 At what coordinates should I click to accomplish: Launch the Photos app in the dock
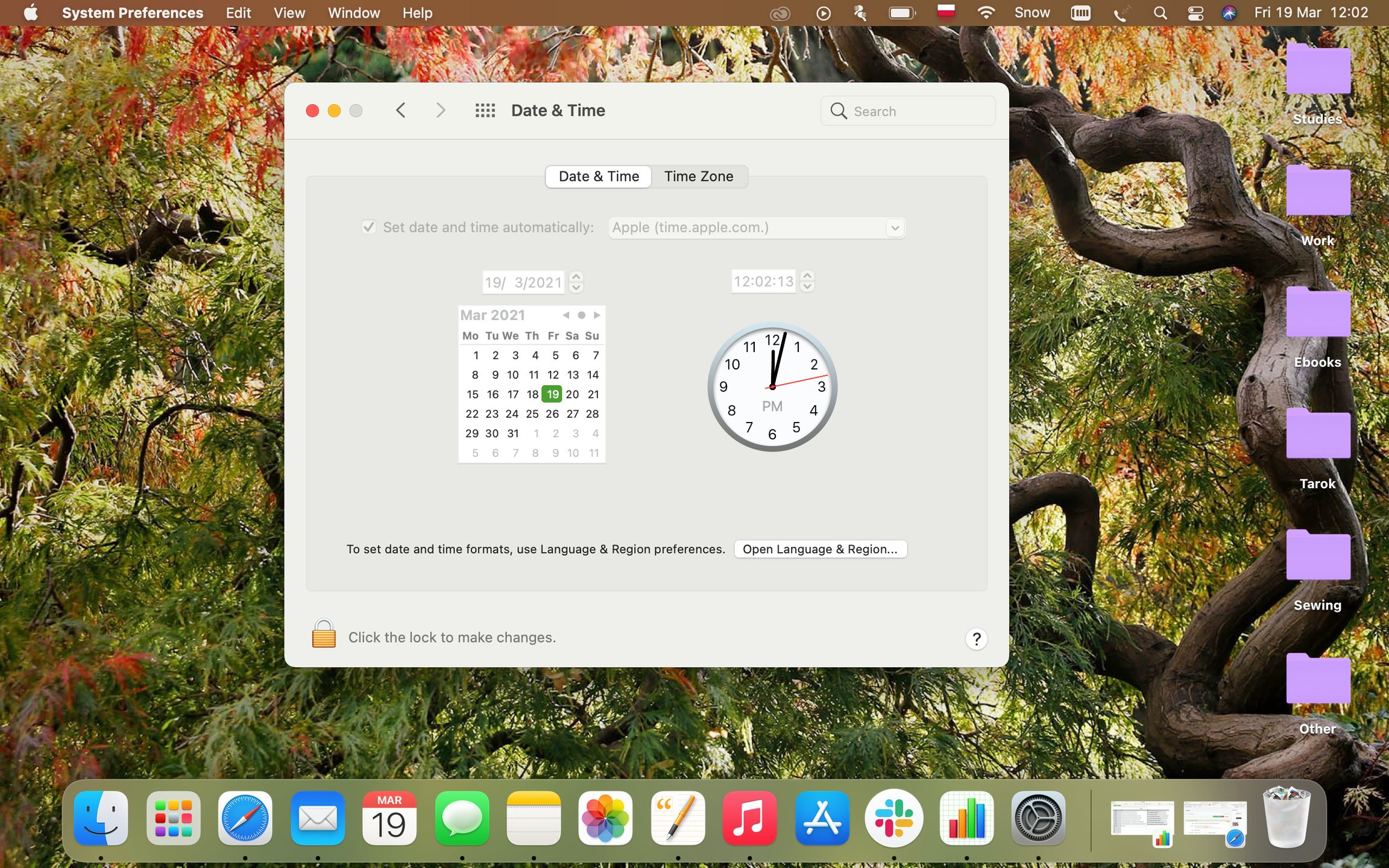[x=605, y=818]
